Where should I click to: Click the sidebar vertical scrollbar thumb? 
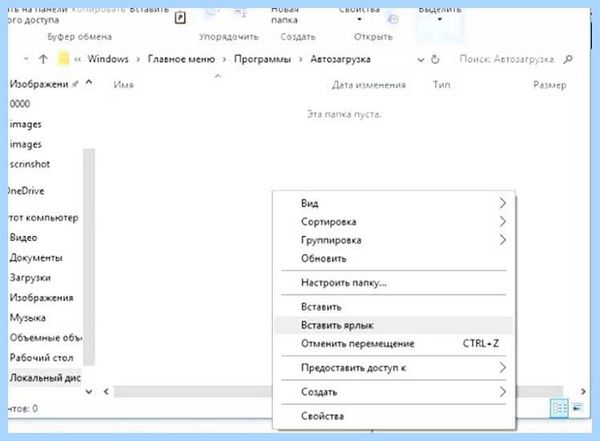(89, 257)
